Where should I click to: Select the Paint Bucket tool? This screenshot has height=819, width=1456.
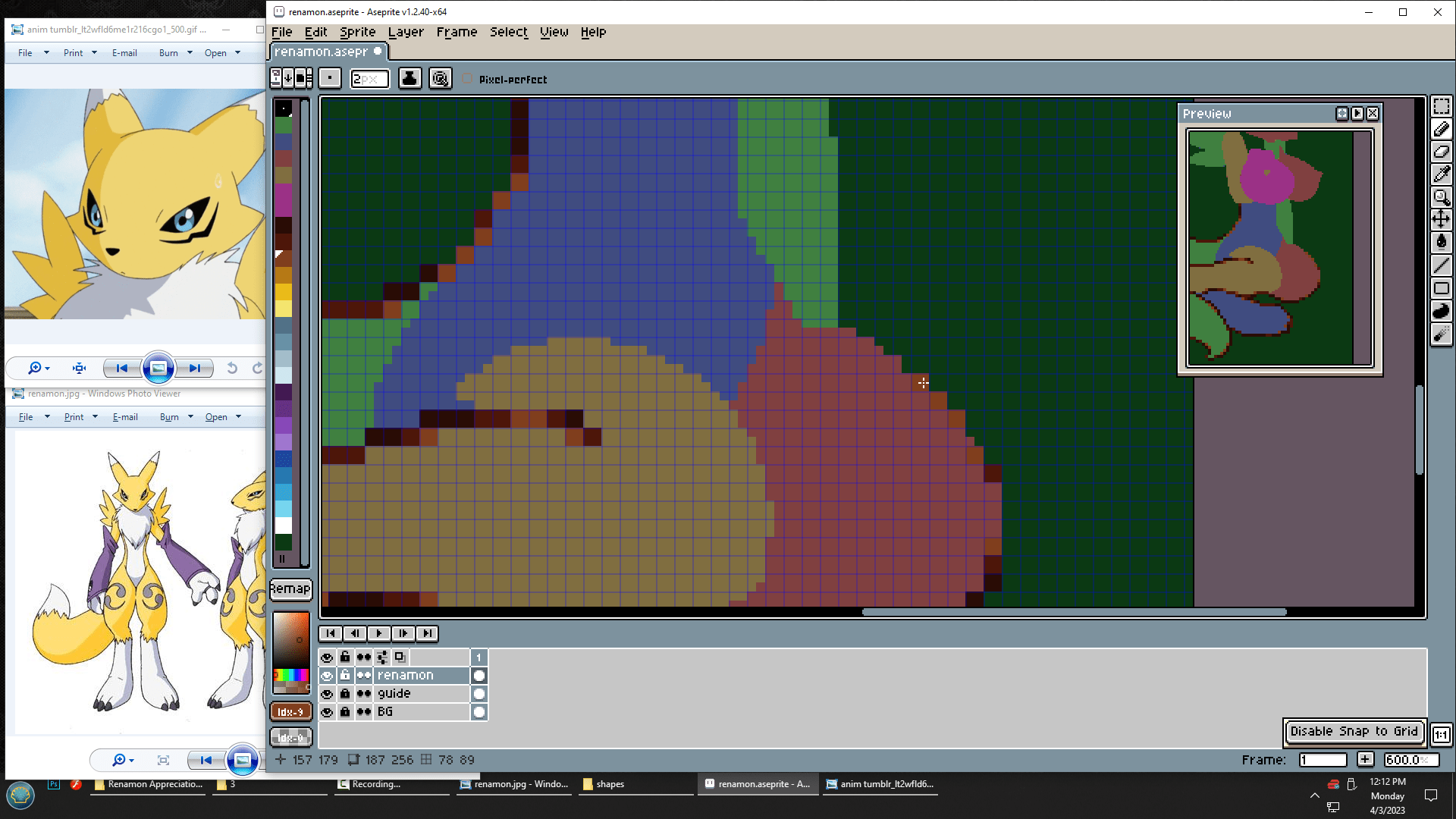1441,243
